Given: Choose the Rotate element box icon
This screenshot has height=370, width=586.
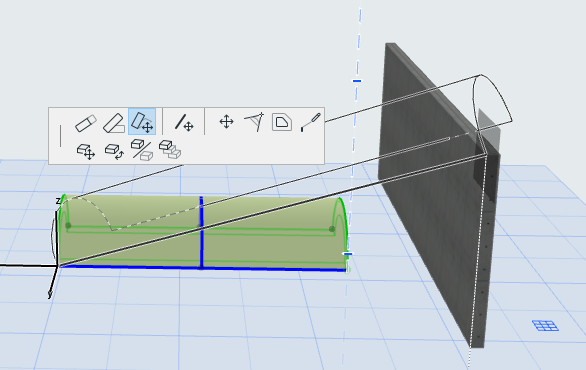Looking at the screenshot, I should 114,152.
